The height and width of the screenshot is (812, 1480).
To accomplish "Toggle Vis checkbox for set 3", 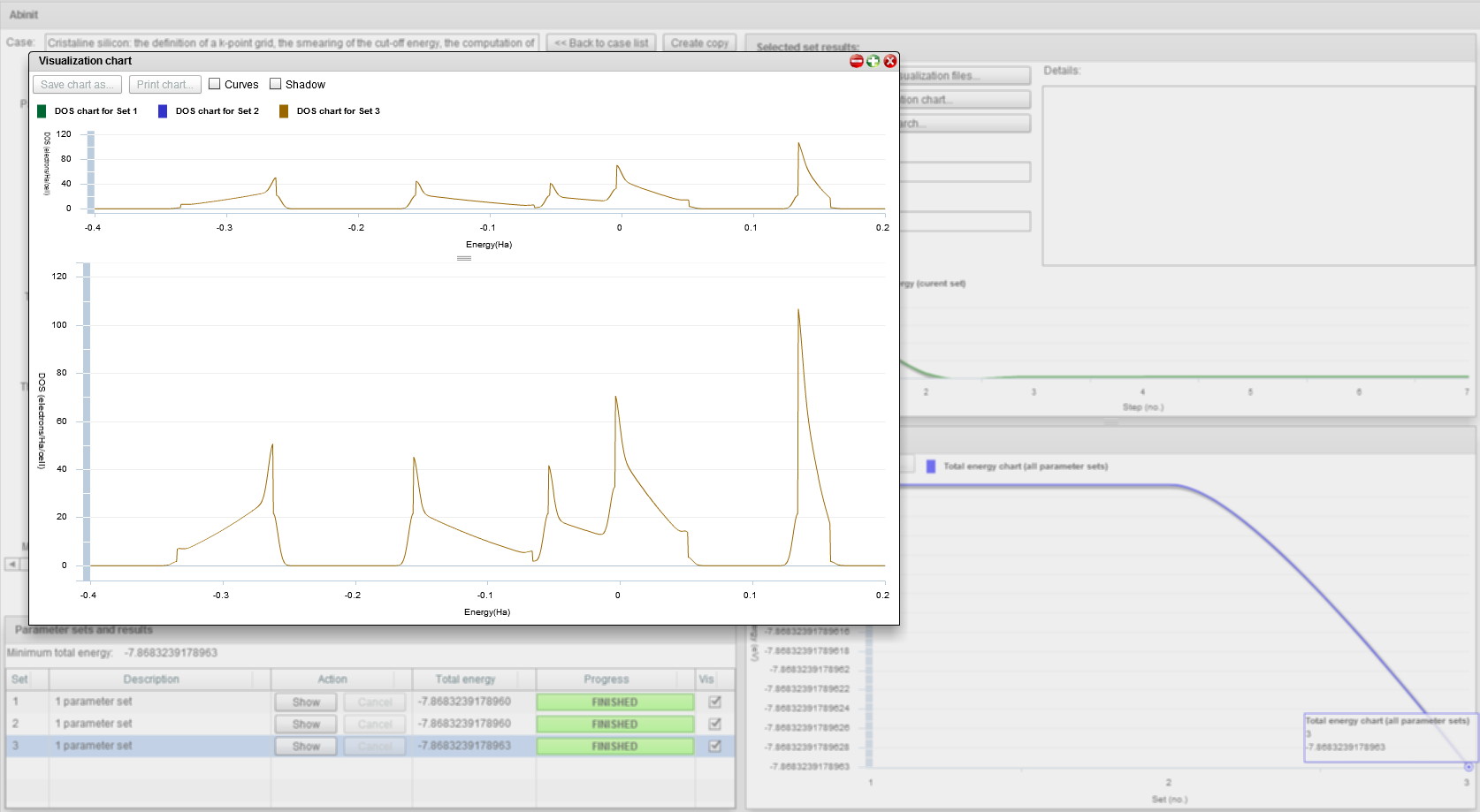I will coord(715,746).
